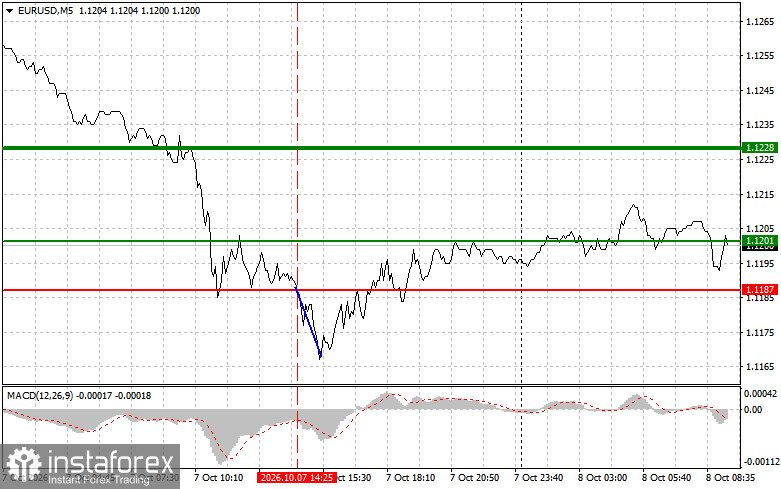Select the red 1.1187 price label
The width and height of the screenshot is (781, 489).
pyautogui.click(x=759, y=289)
